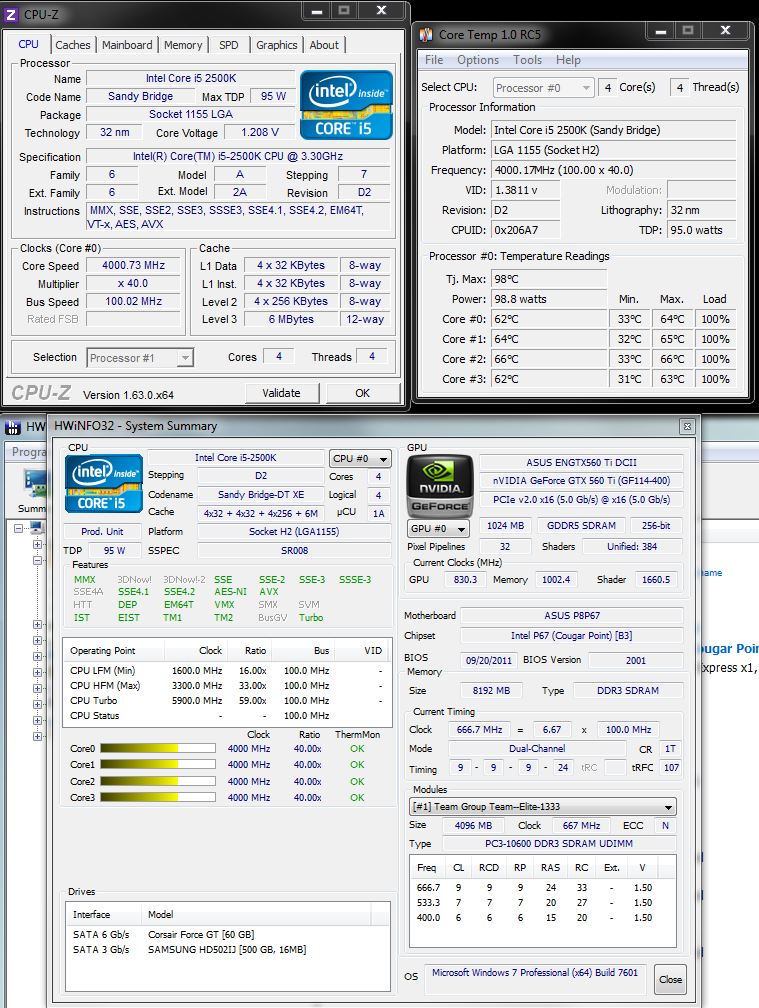
Task: Open the File menu in Core Temp
Action: click(434, 60)
